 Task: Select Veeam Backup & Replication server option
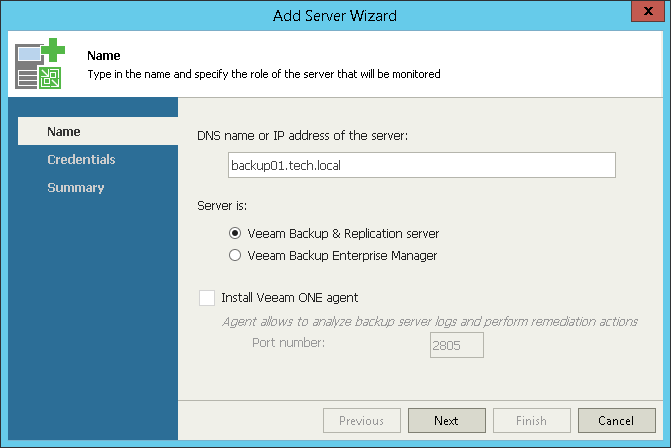[235, 233]
